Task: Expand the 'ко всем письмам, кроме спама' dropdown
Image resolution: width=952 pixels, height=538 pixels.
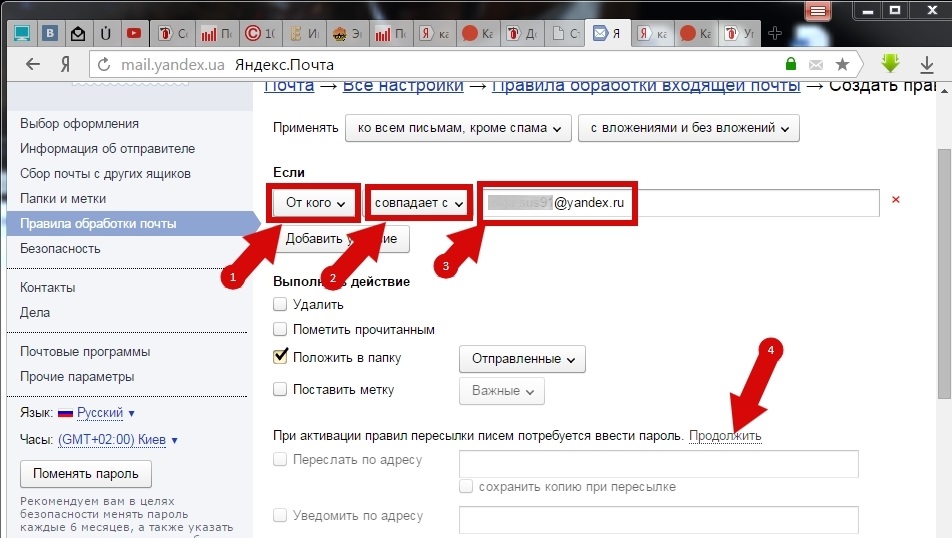Action: 458,128
